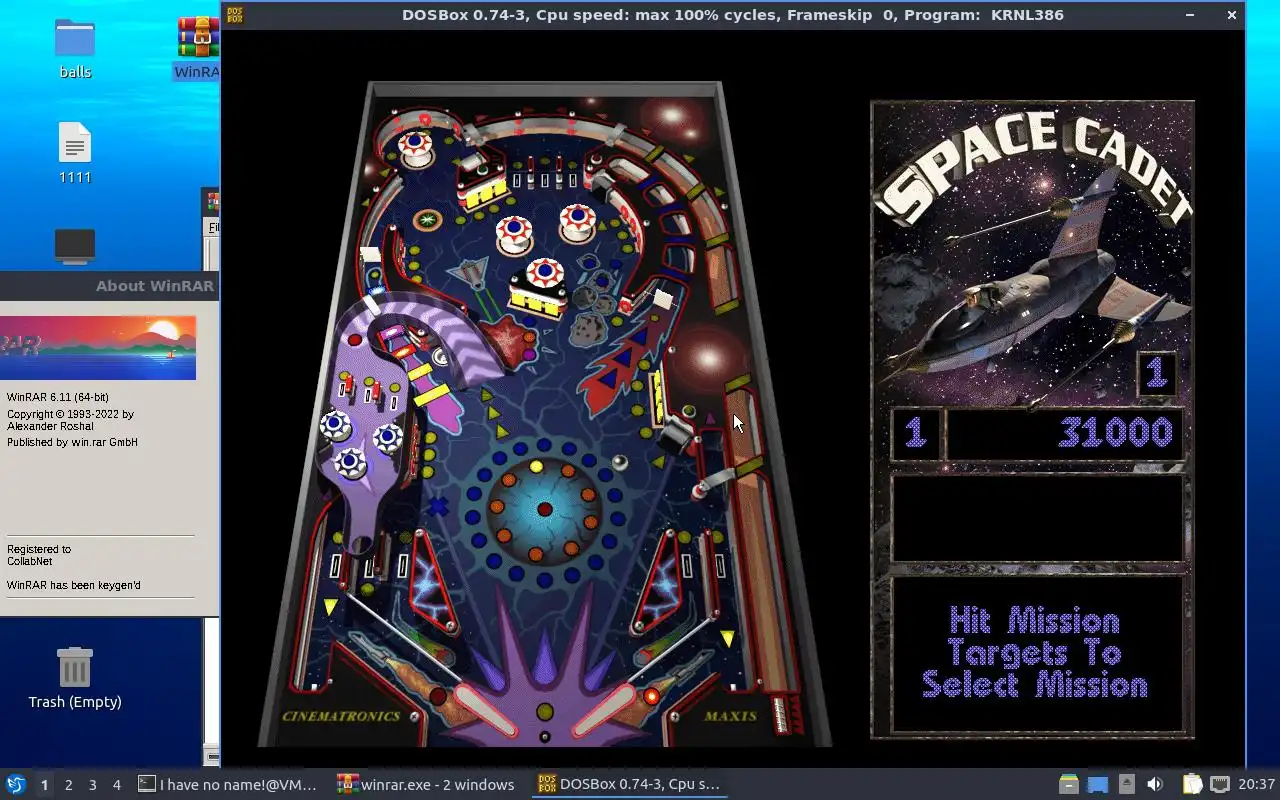The image size is (1280, 800).
Task: Click the bumper beside the top-left red lane
Action: (x=415, y=148)
